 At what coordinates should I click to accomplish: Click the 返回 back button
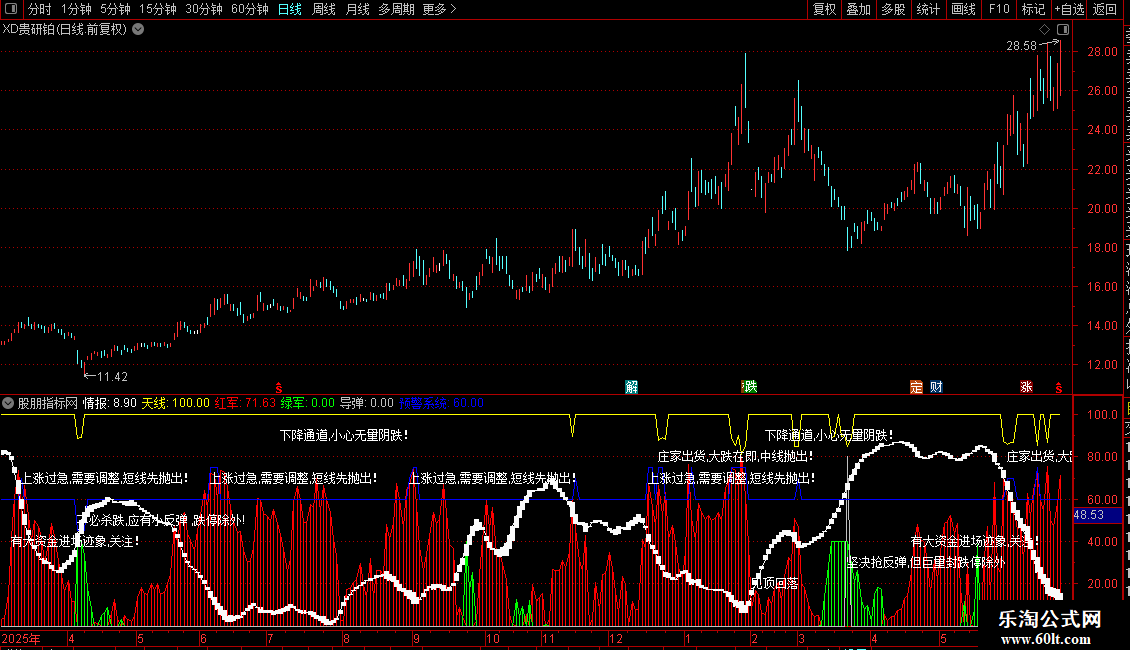coord(1105,9)
